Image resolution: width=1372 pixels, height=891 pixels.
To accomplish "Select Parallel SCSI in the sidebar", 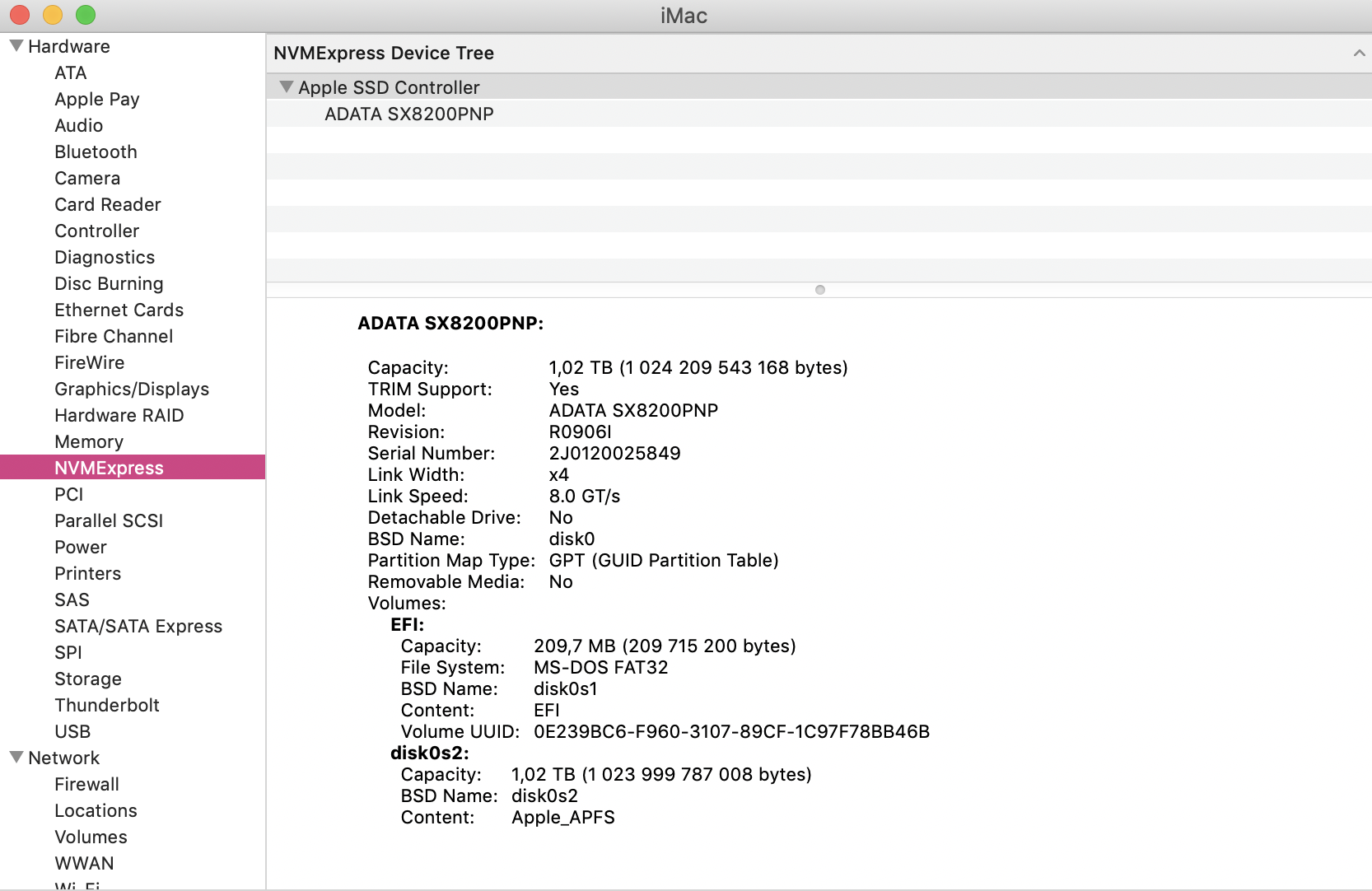I will click(x=109, y=520).
